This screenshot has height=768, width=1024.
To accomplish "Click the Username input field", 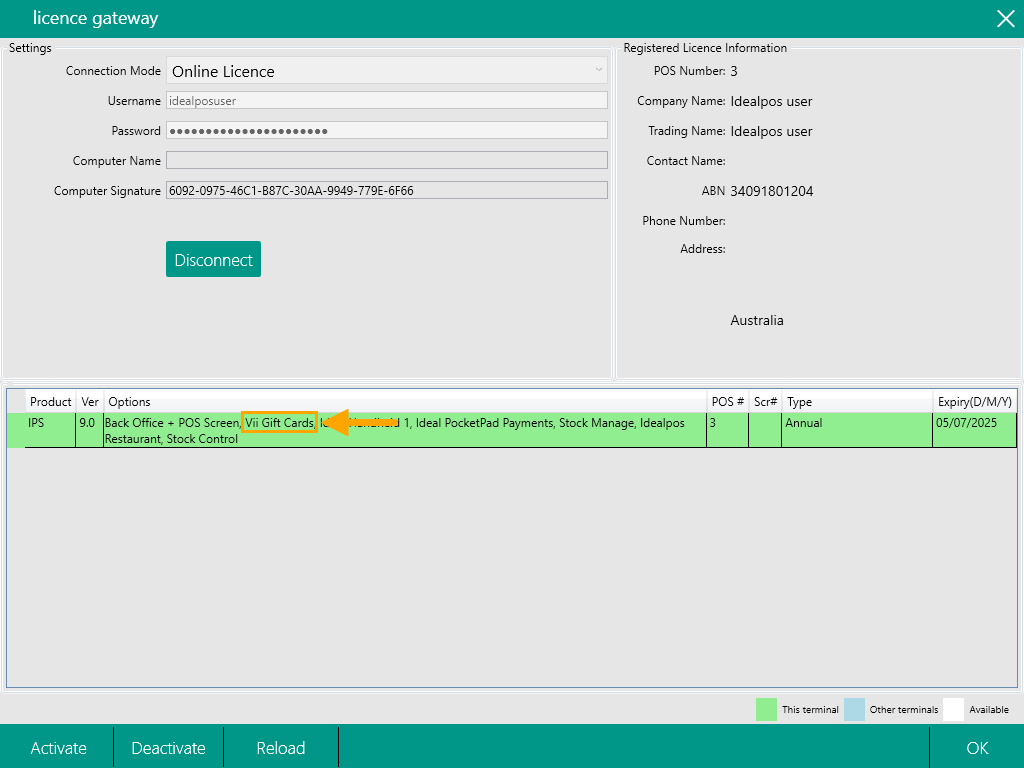I will [387, 101].
